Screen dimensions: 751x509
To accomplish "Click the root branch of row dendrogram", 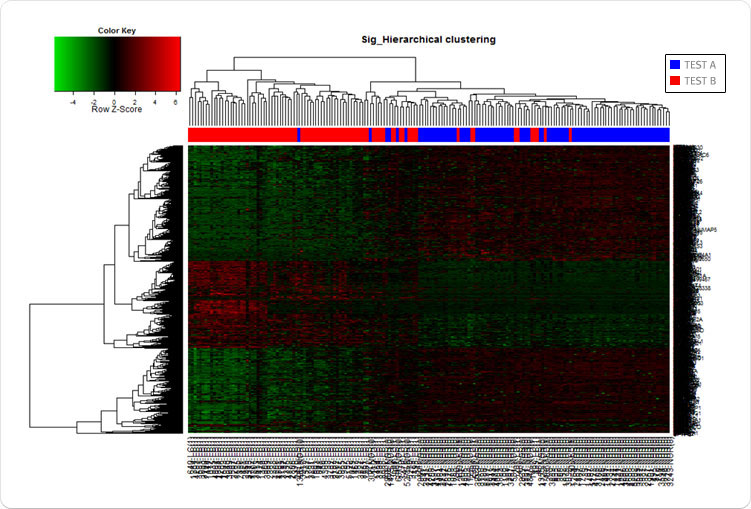I will coord(31,362).
